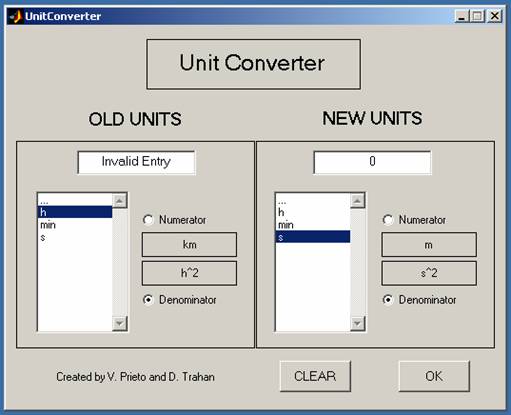Image resolution: width=511 pixels, height=415 pixels.
Task: Click the 'km' numerator button in Old Units
Action: (x=189, y=245)
